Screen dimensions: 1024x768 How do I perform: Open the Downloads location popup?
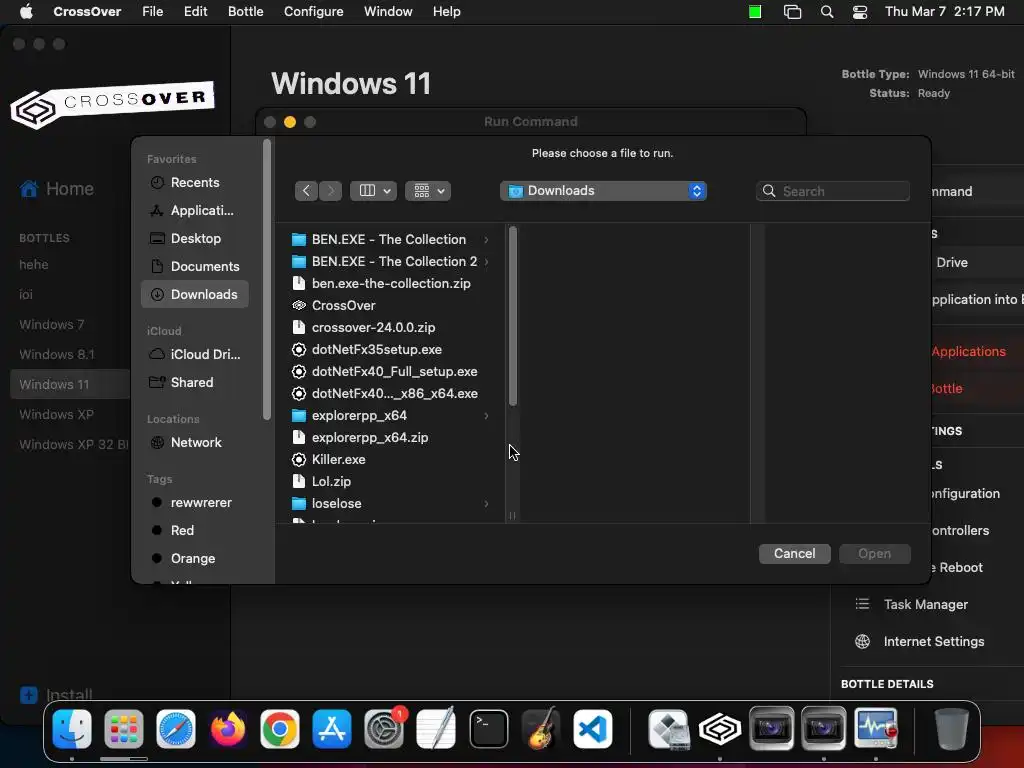coord(603,191)
